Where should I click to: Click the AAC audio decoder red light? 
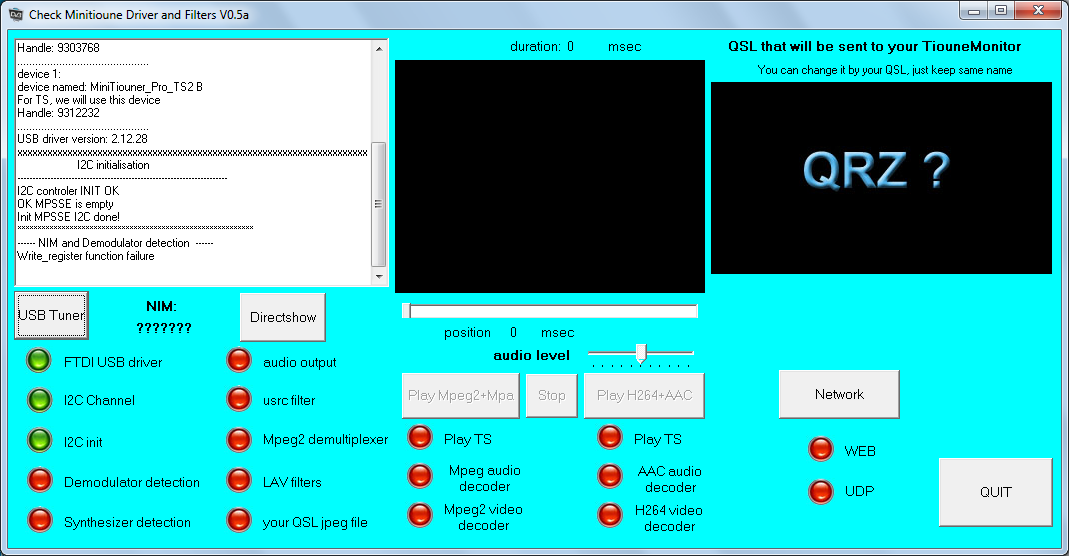coord(609,476)
